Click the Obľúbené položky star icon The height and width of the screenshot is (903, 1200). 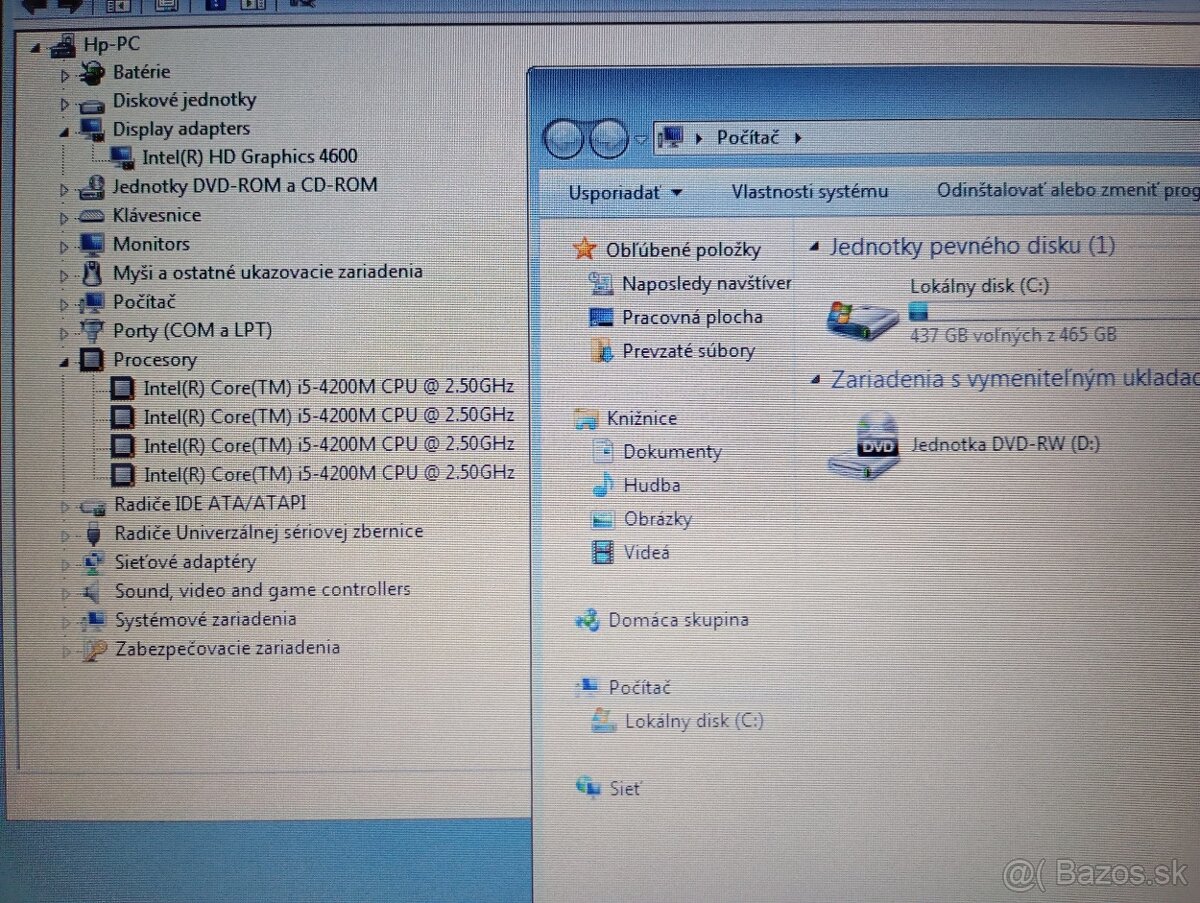pyautogui.click(x=585, y=249)
